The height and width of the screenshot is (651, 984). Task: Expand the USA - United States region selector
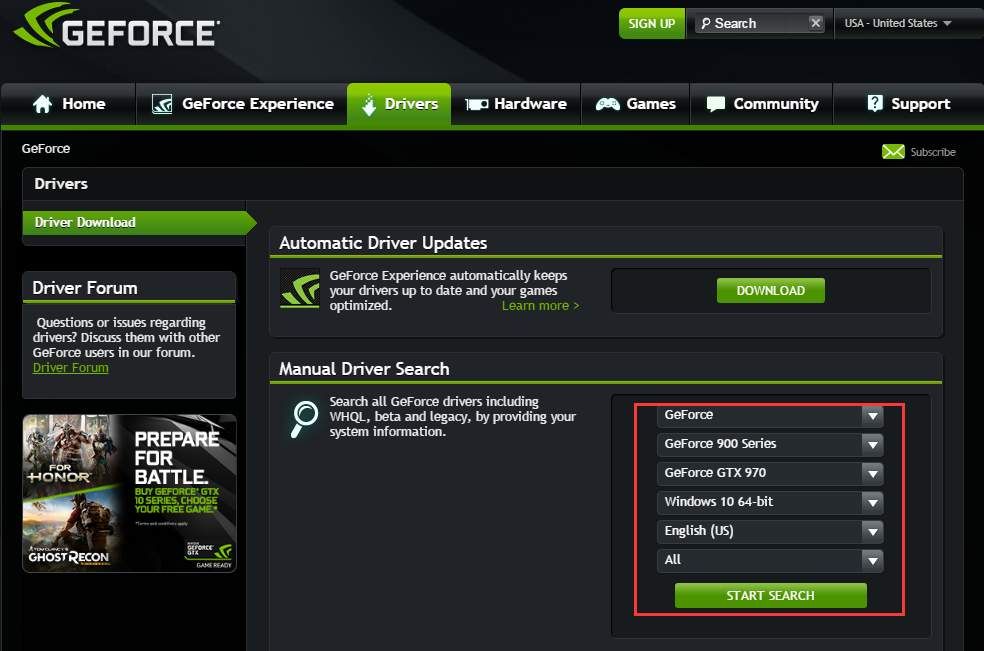(x=897, y=23)
